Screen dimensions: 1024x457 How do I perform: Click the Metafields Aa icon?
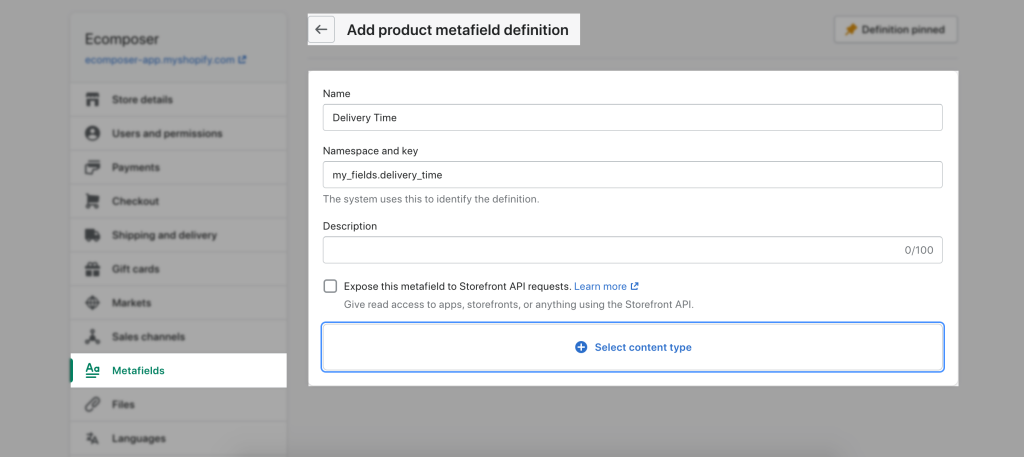[x=92, y=371]
